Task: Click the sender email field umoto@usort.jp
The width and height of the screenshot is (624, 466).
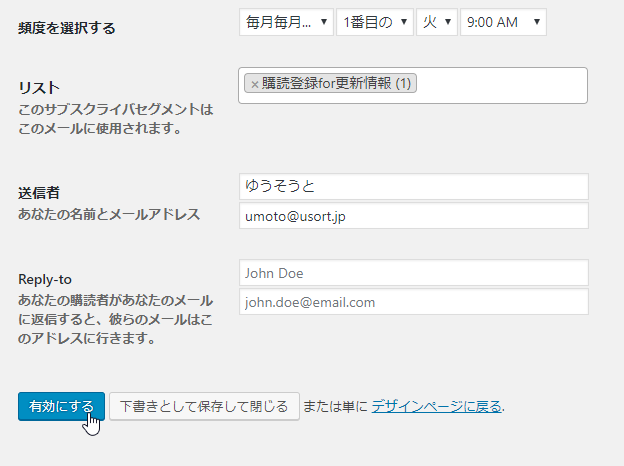Action: coord(413,216)
